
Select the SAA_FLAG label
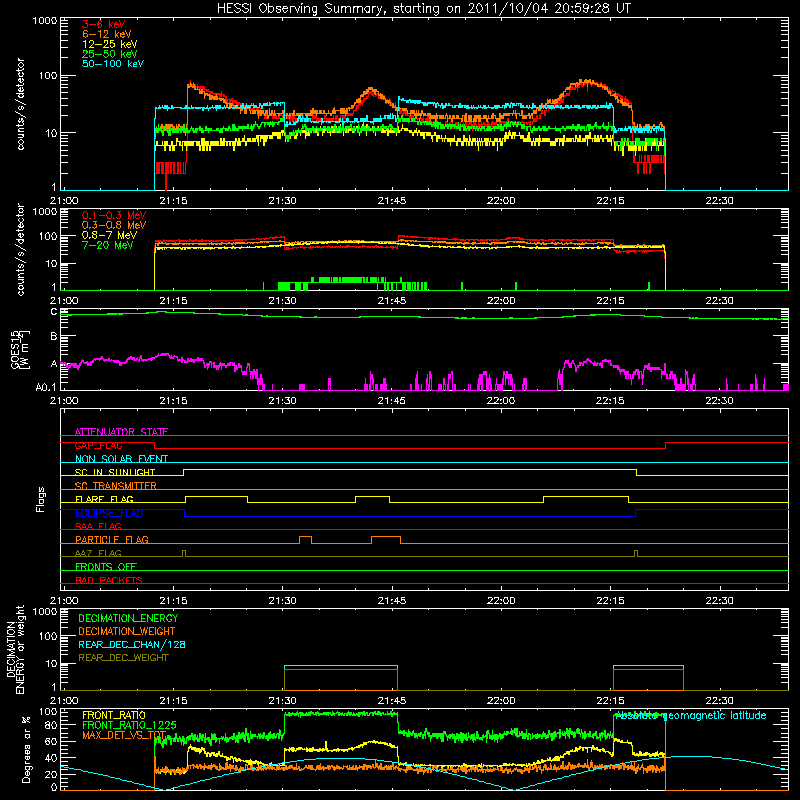tap(98, 526)
